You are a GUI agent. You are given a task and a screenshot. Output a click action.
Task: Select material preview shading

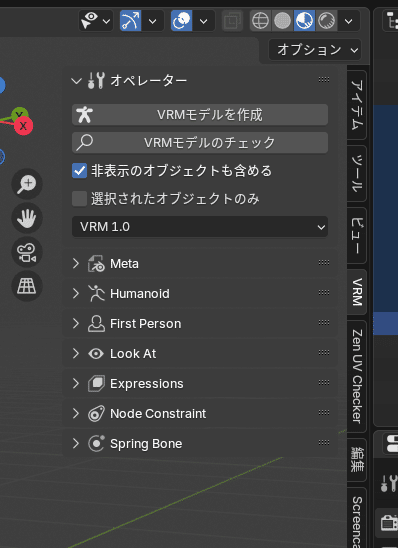[304, 21]
